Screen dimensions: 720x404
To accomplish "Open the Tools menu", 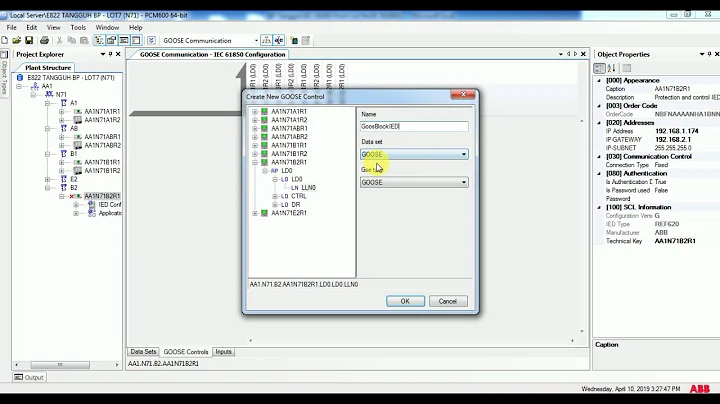I will pos(78,28).
